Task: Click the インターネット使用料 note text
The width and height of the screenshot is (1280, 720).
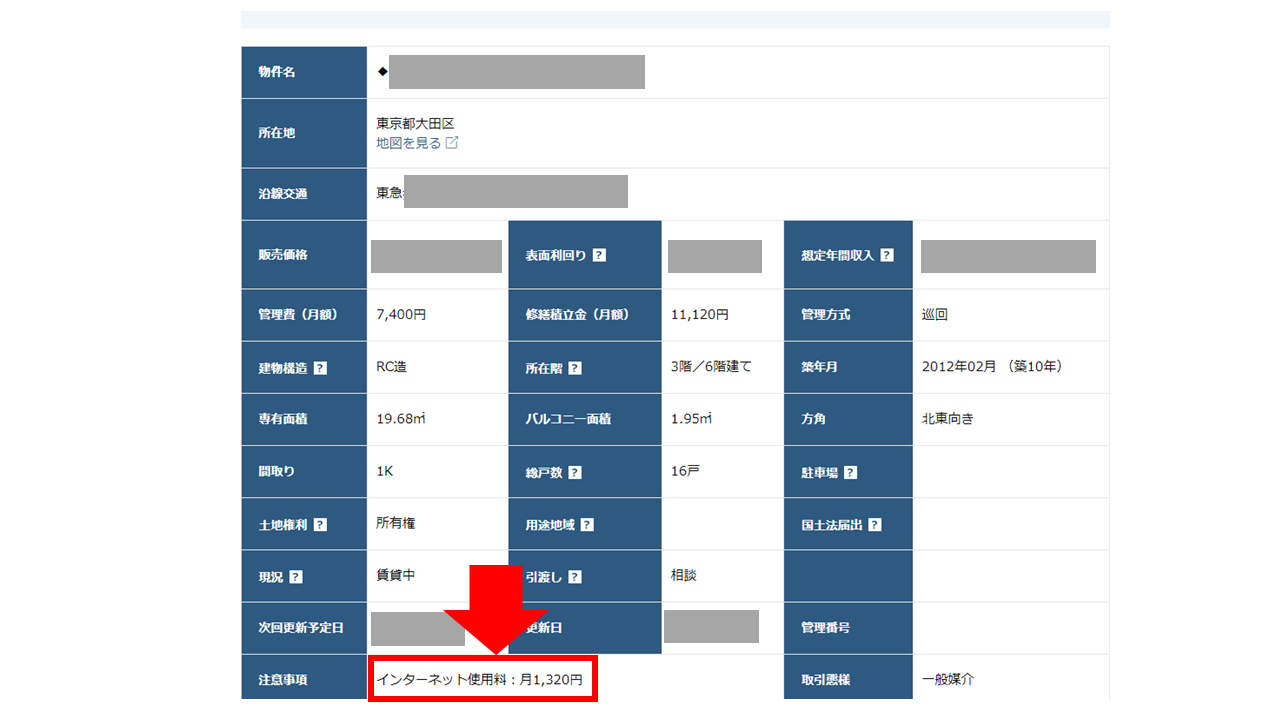Action: [478, 680]
